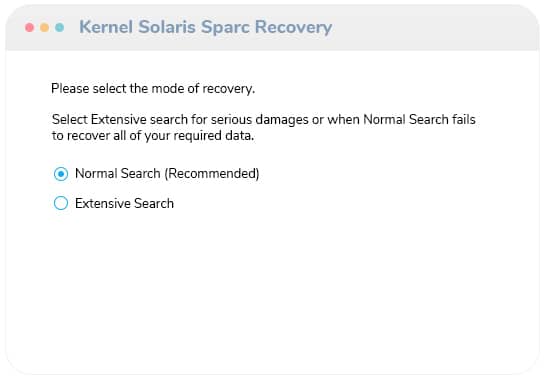Click the word 'Sparc' in the title
This screenshot has height=380, width=545.
coord(225,28)
